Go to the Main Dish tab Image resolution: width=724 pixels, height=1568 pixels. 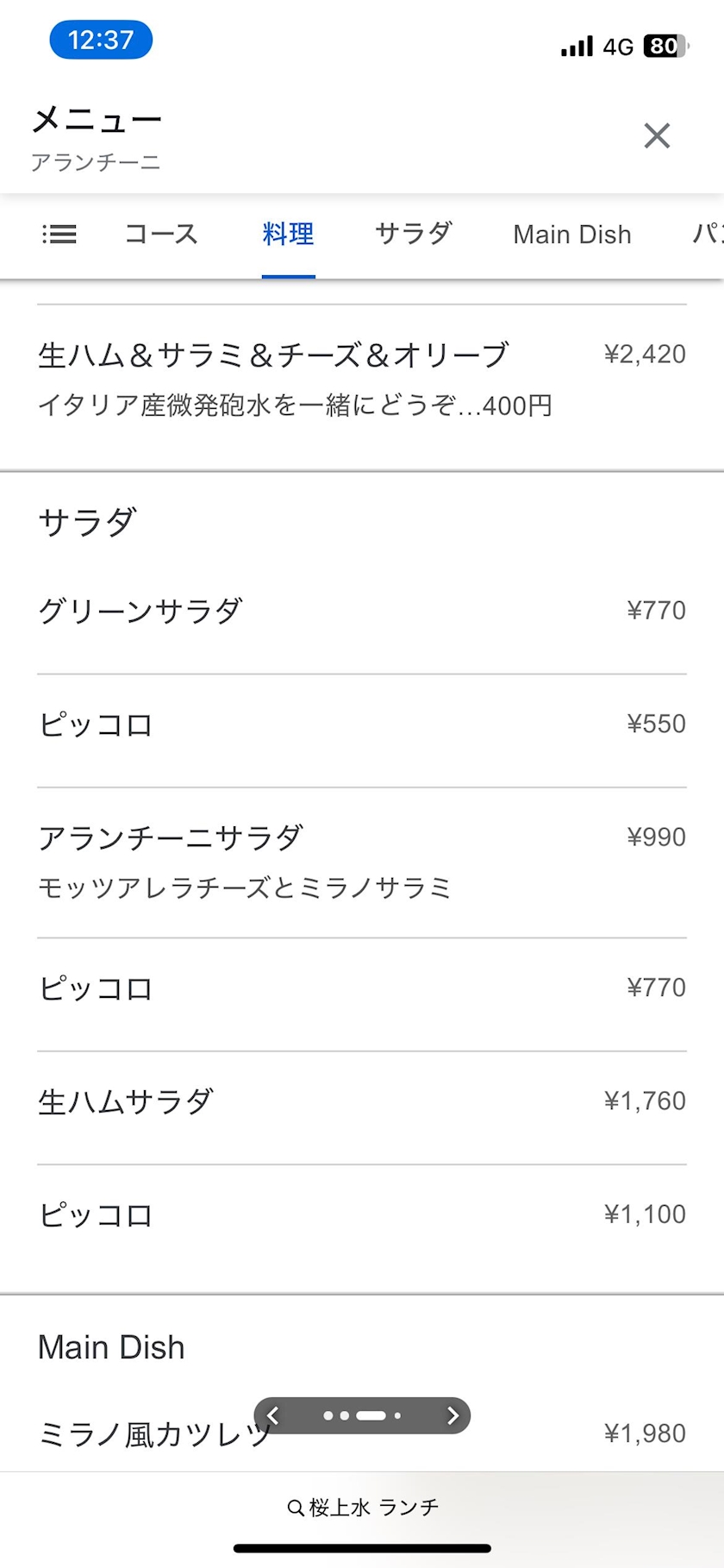point(572,234)
